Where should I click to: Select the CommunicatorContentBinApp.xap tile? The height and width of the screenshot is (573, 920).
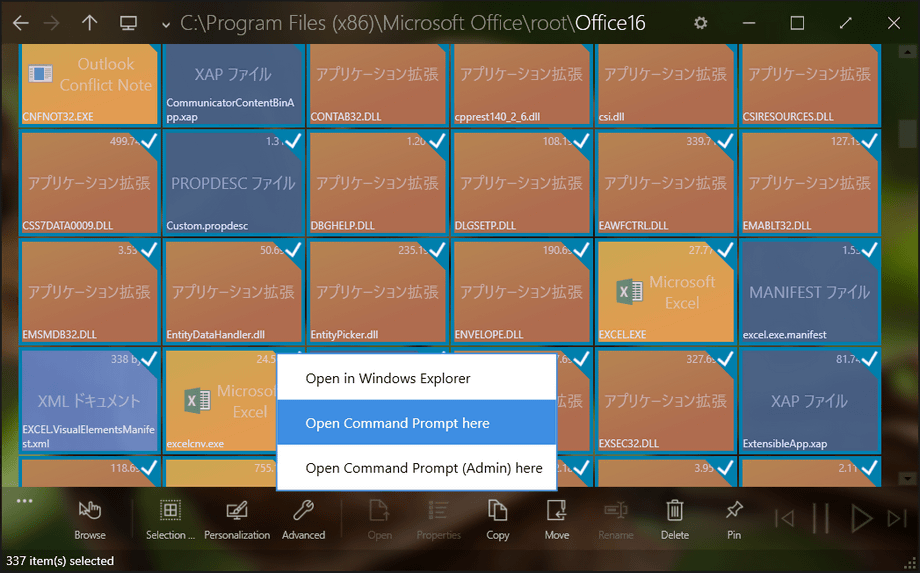[233, 84]
